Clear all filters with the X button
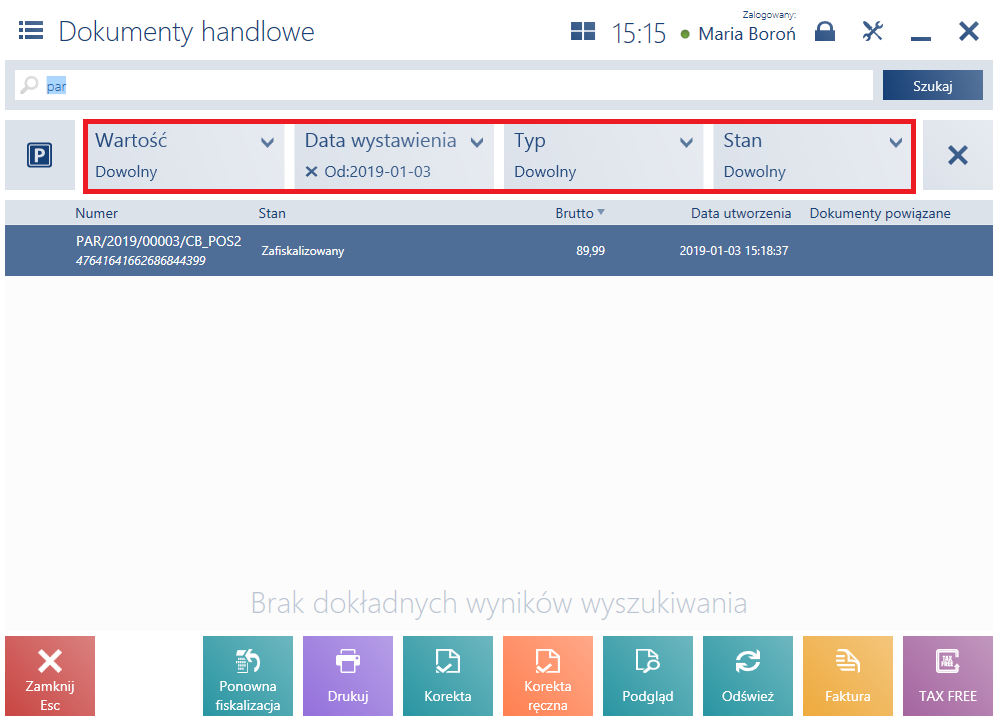This screenshot has width=1000, height=722. pos(957,155)
